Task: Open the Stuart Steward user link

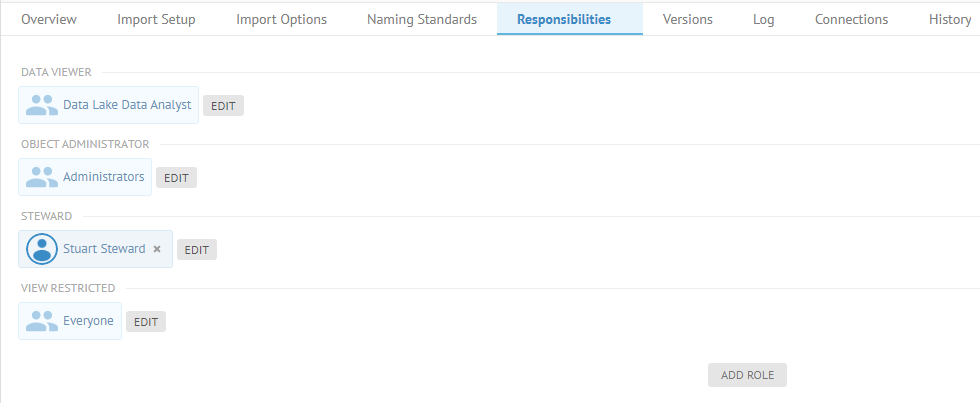Action: click(104, 249)
